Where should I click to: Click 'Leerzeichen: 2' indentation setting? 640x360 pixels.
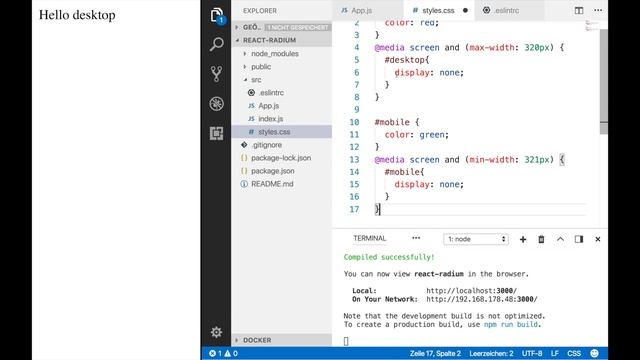tap(491, 353)
